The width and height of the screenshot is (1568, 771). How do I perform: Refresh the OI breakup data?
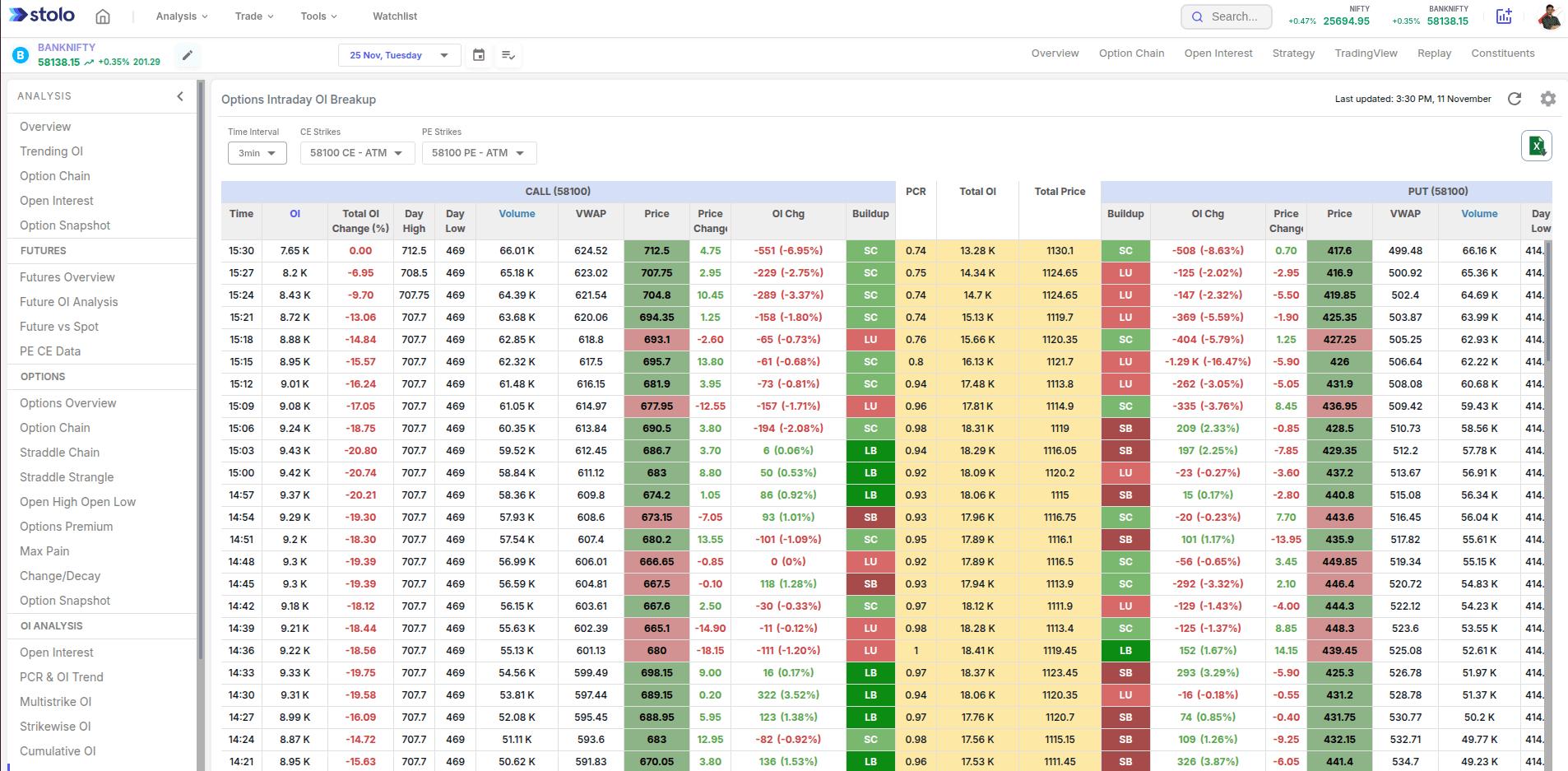(1515, 99)
